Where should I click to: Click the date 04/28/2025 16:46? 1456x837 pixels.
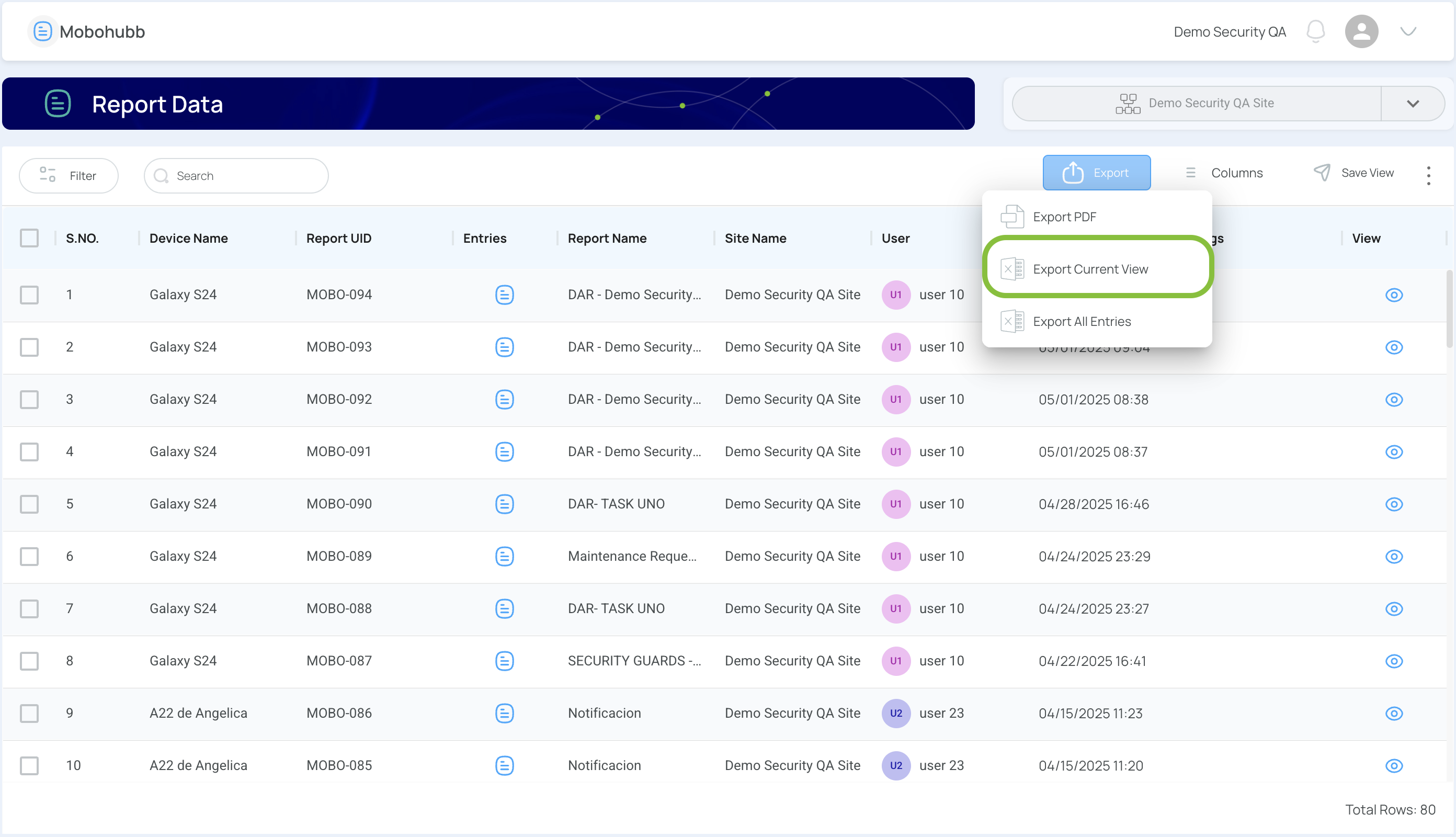[1094, 504]
